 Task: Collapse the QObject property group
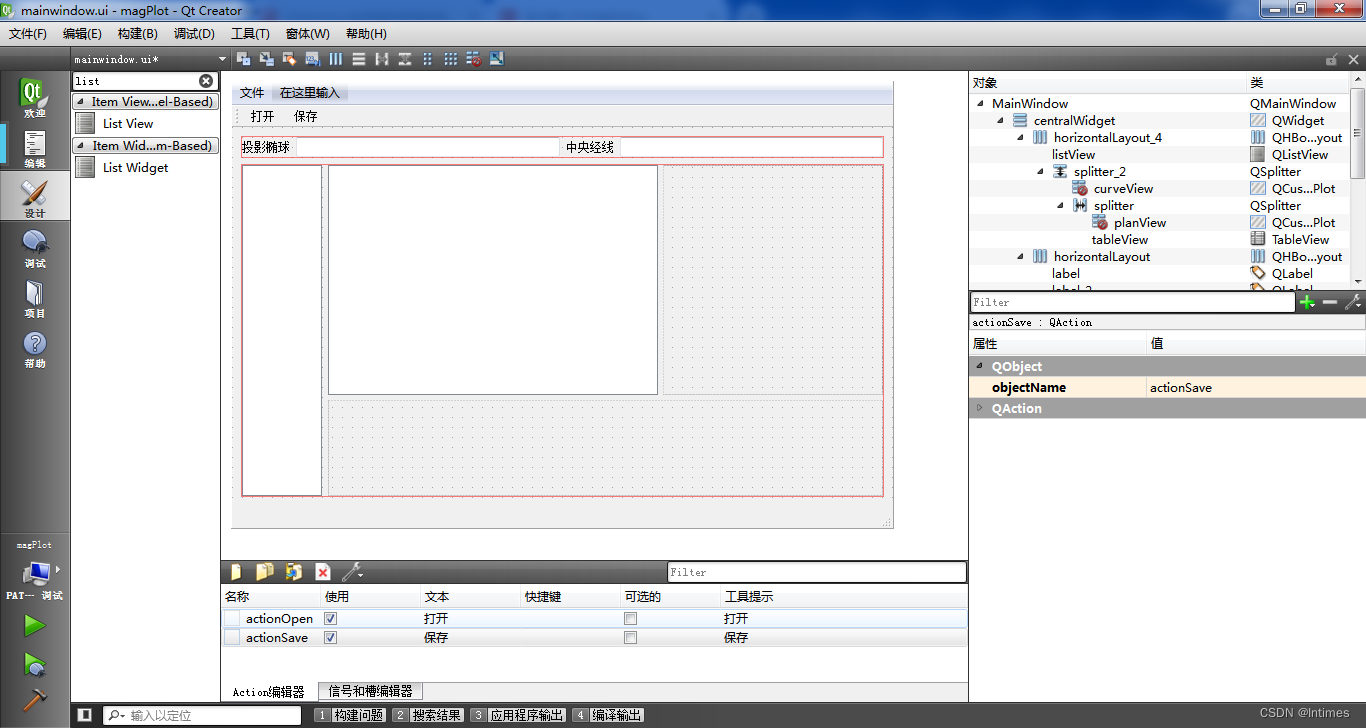[978, 366]
